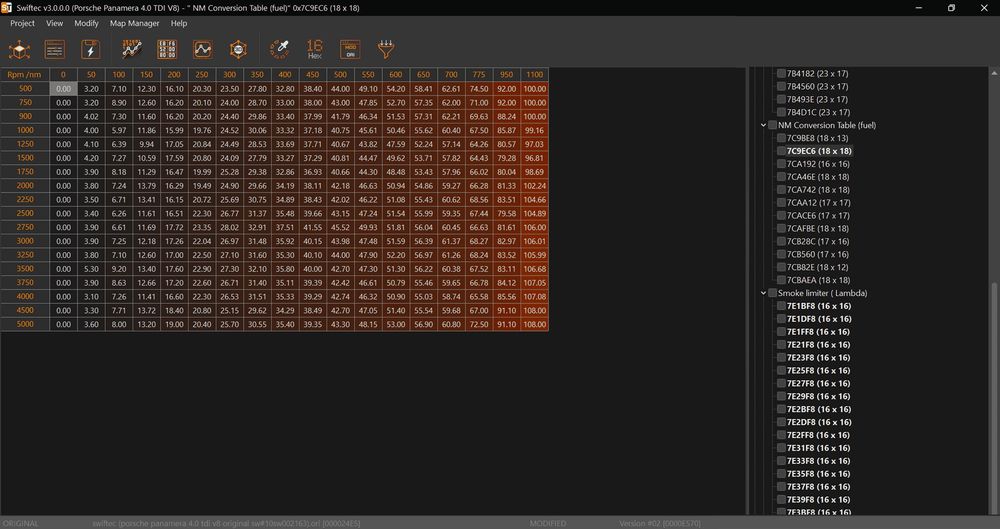Click the 5000 rpm row header
This screenshot has width=1000, height=529.
coord(25,324)
